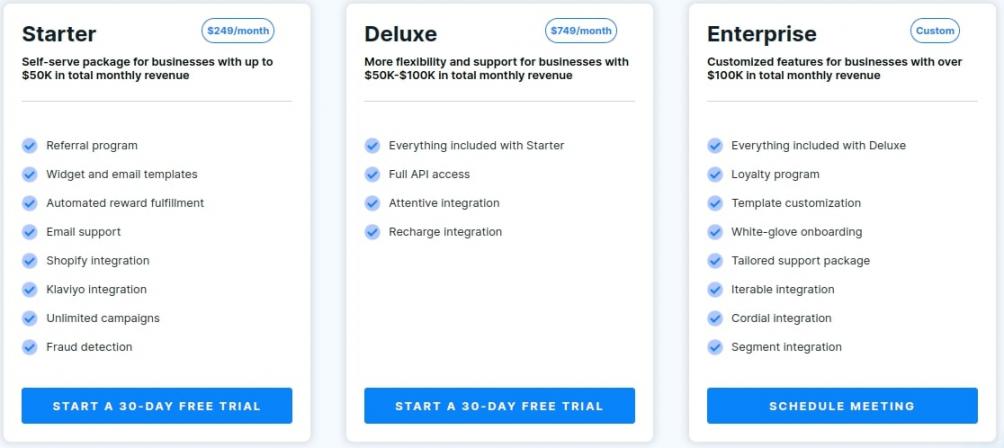Click the Custom pricing badge
This screenshot has height=448, width=1004.
click(935, 31)
